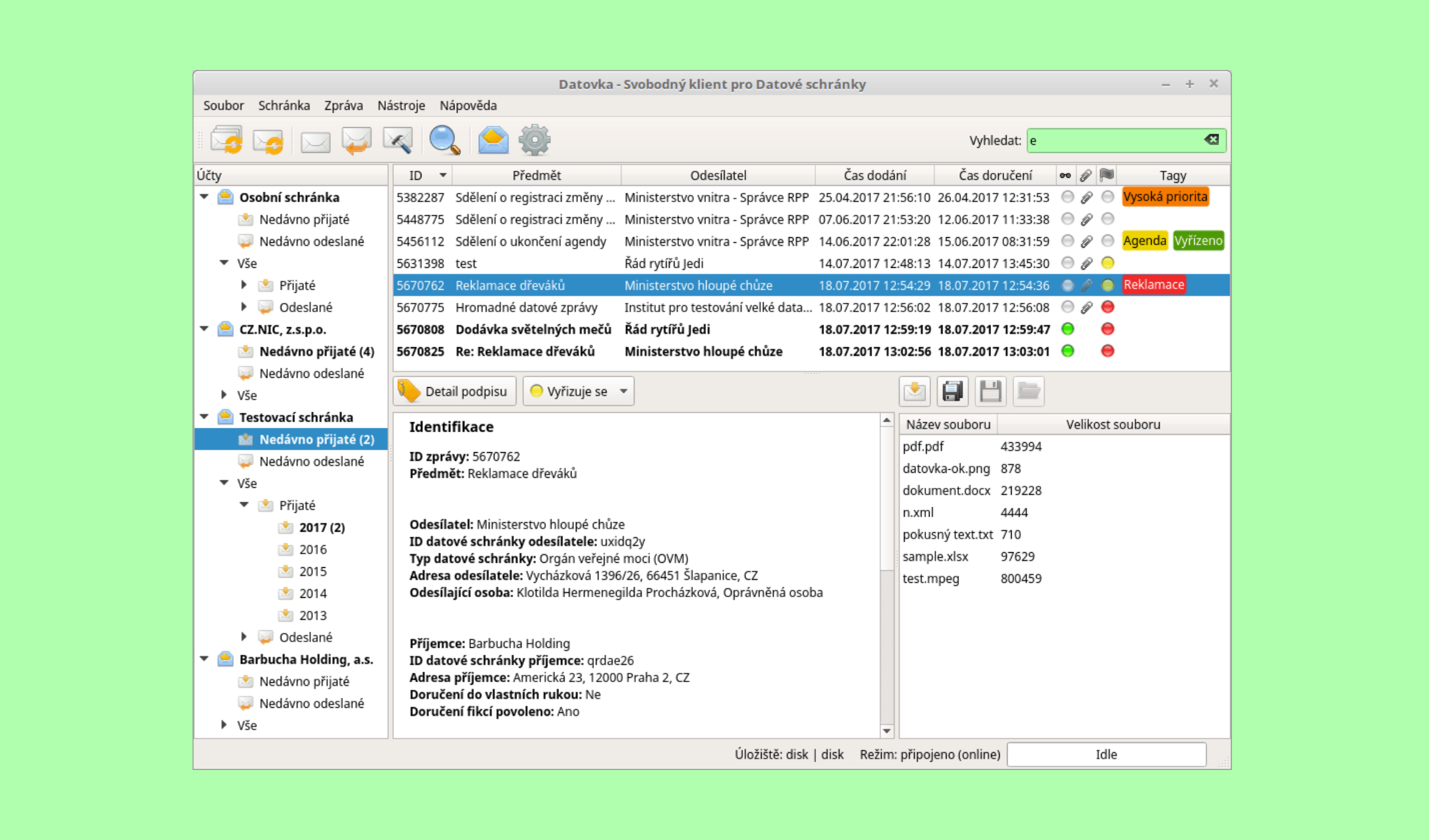Image resolution: width=1429 pixels, height=840 pixels.
Task: Sync current account envelope icon
Action: click(x=268, y=141)
